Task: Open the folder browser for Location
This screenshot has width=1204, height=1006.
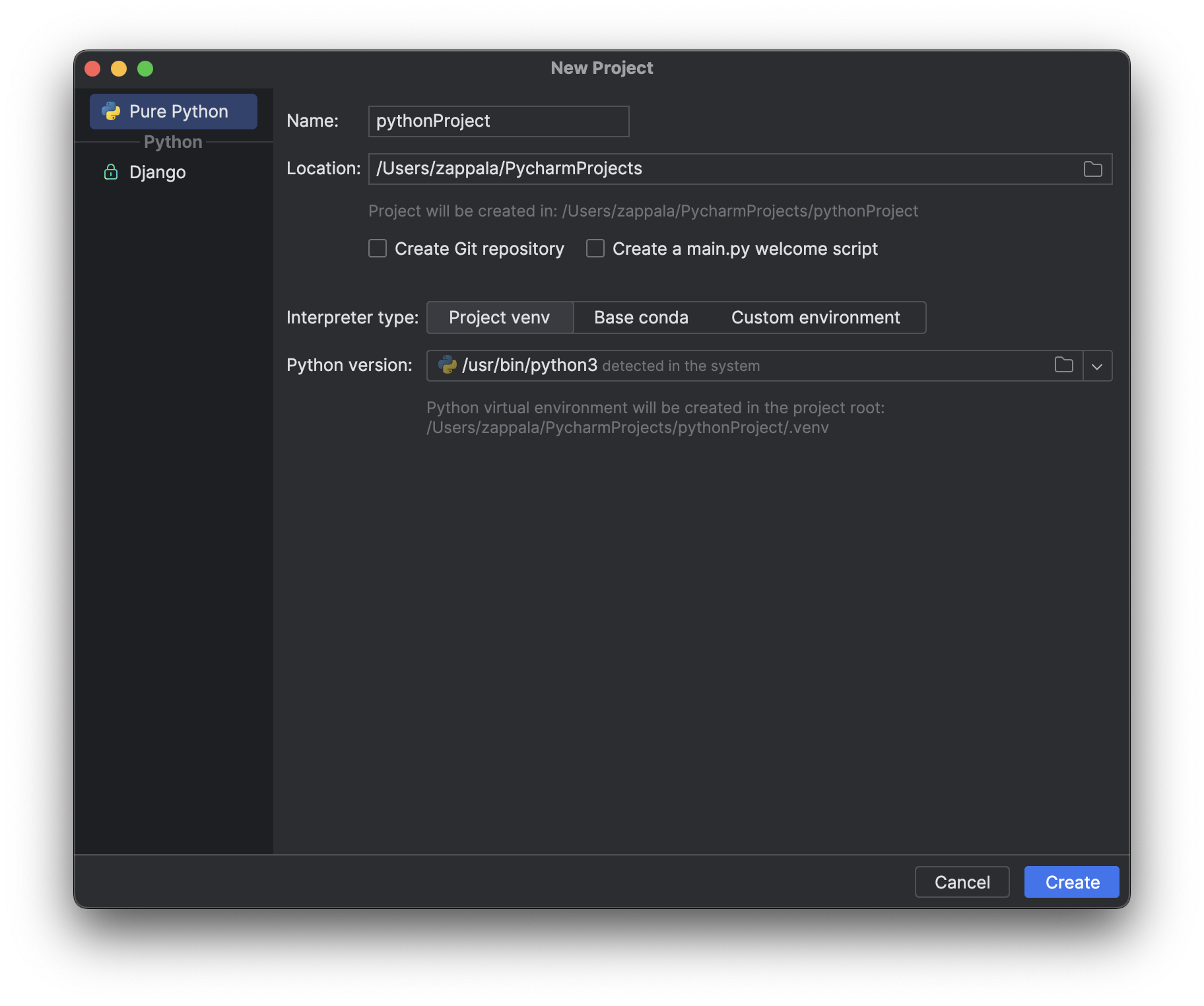Action: [1092, 169]
